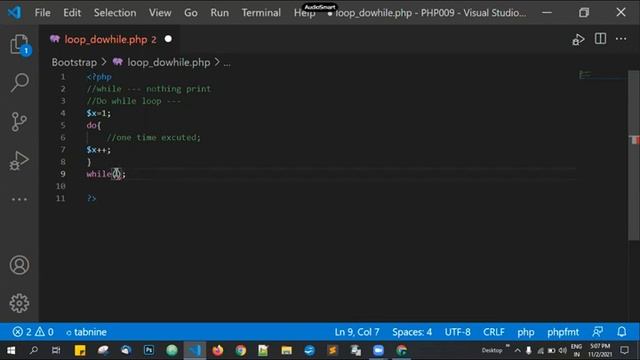Click the comment '//one time excuted;'

click(x=153, y=138)
